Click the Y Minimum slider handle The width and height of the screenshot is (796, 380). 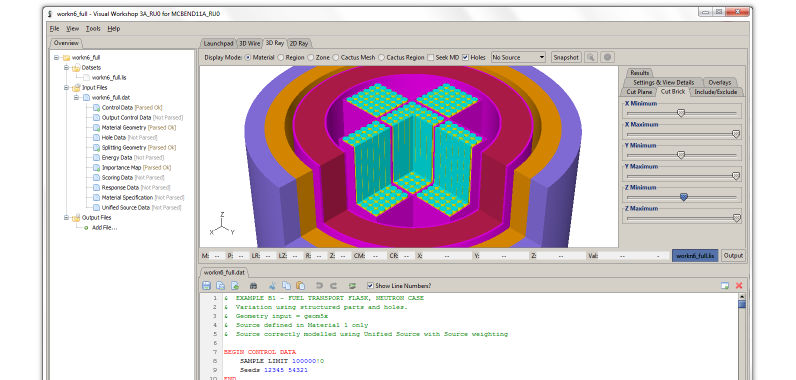681,155
